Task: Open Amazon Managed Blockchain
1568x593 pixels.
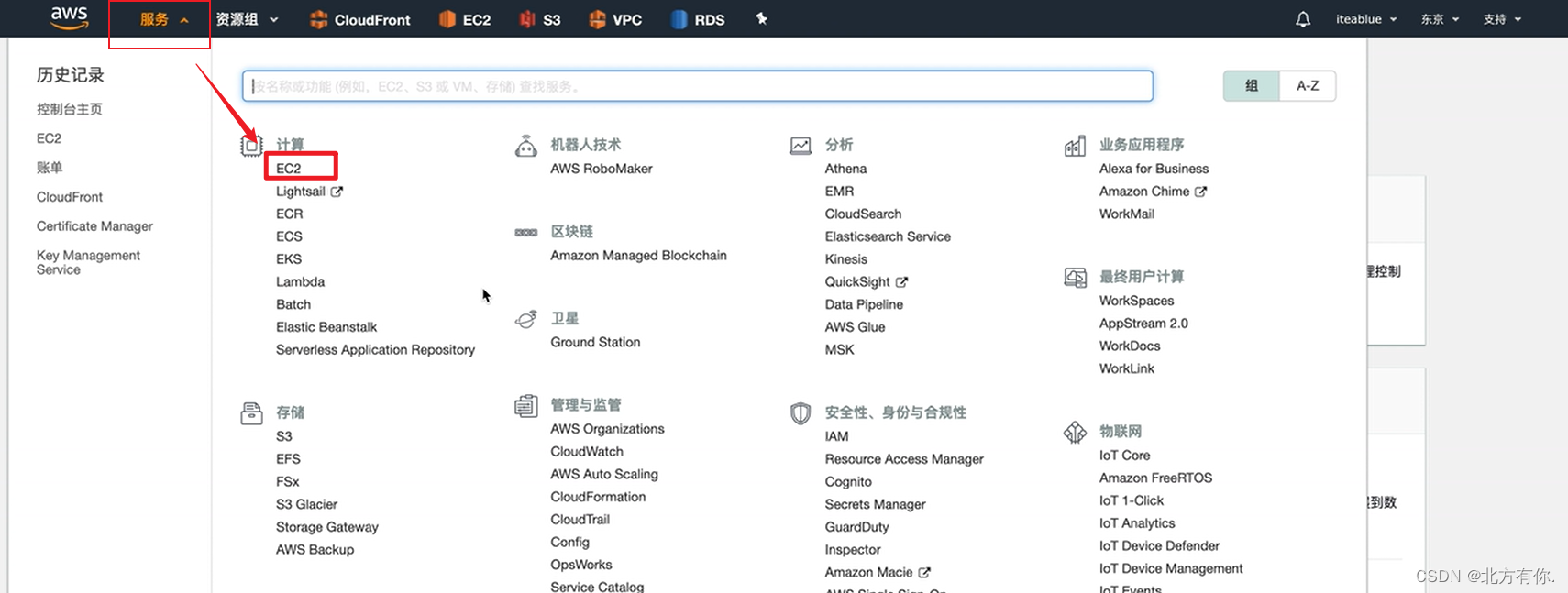Action: pos(638,256)
